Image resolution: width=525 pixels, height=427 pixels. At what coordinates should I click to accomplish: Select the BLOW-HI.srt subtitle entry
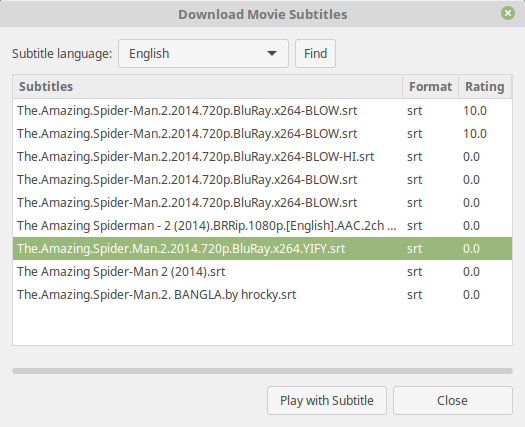262,157
